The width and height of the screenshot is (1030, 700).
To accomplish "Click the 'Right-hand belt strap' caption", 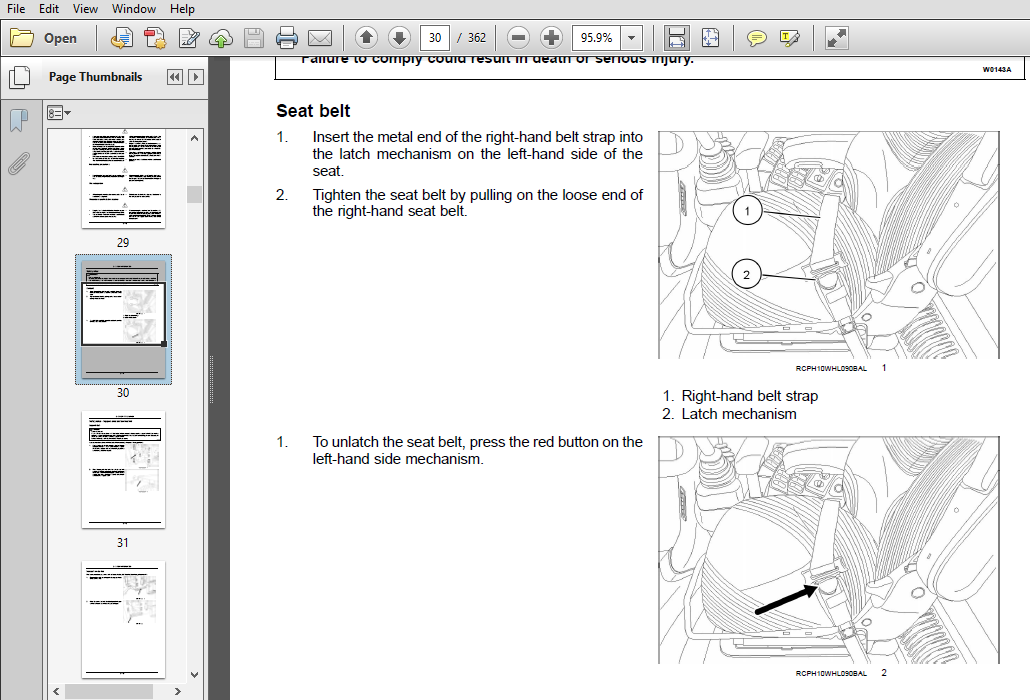I will [750, 396].
